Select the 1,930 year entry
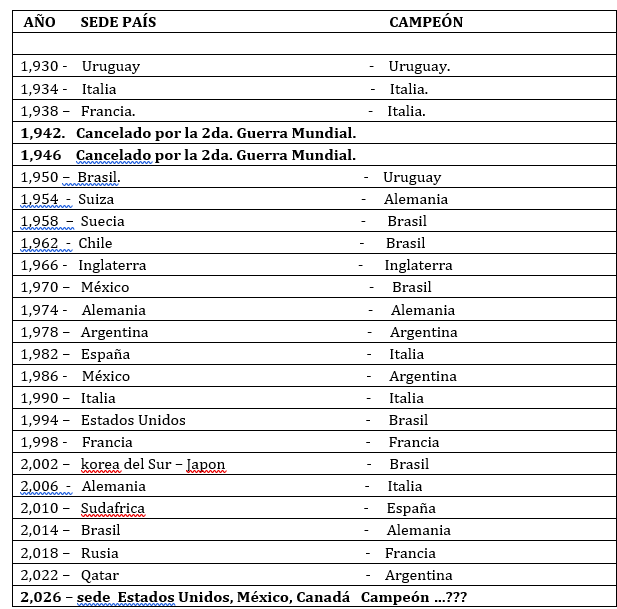The image size is (617, 609). (40, 66)
